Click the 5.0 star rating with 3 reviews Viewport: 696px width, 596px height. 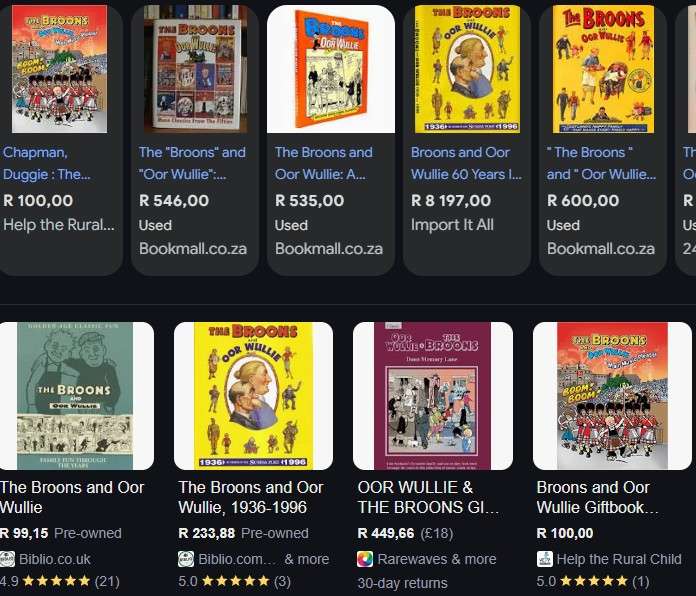[x=234, y=581]
